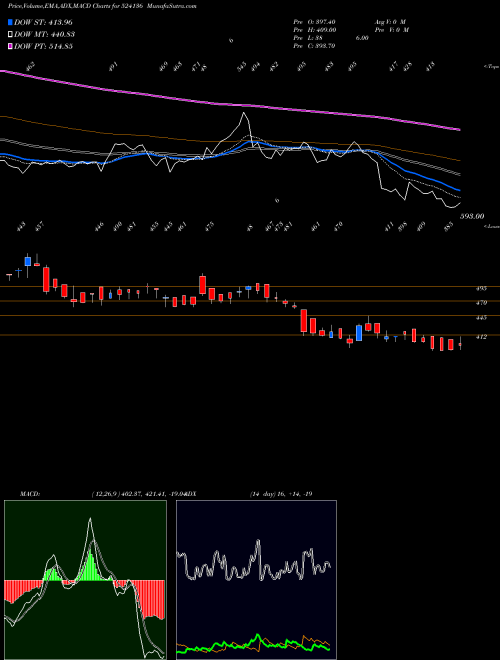Click the MACD panel title
This screenshot has height=660, width=500.
point(29,494)
